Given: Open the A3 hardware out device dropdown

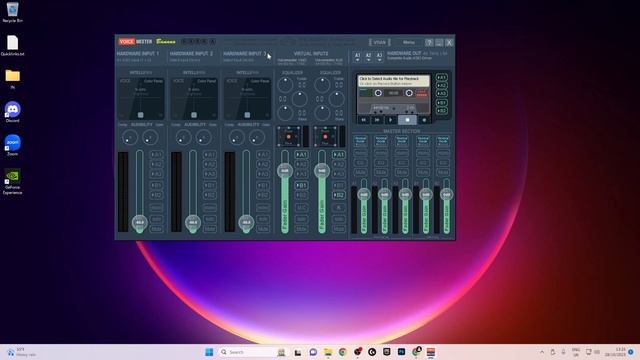Looking at the screenshot, I should 380,57.
